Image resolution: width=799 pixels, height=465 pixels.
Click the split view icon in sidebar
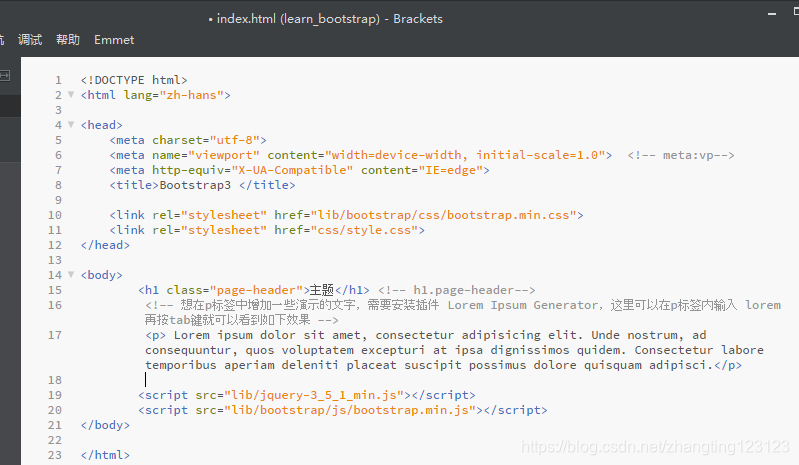(5, 75)
